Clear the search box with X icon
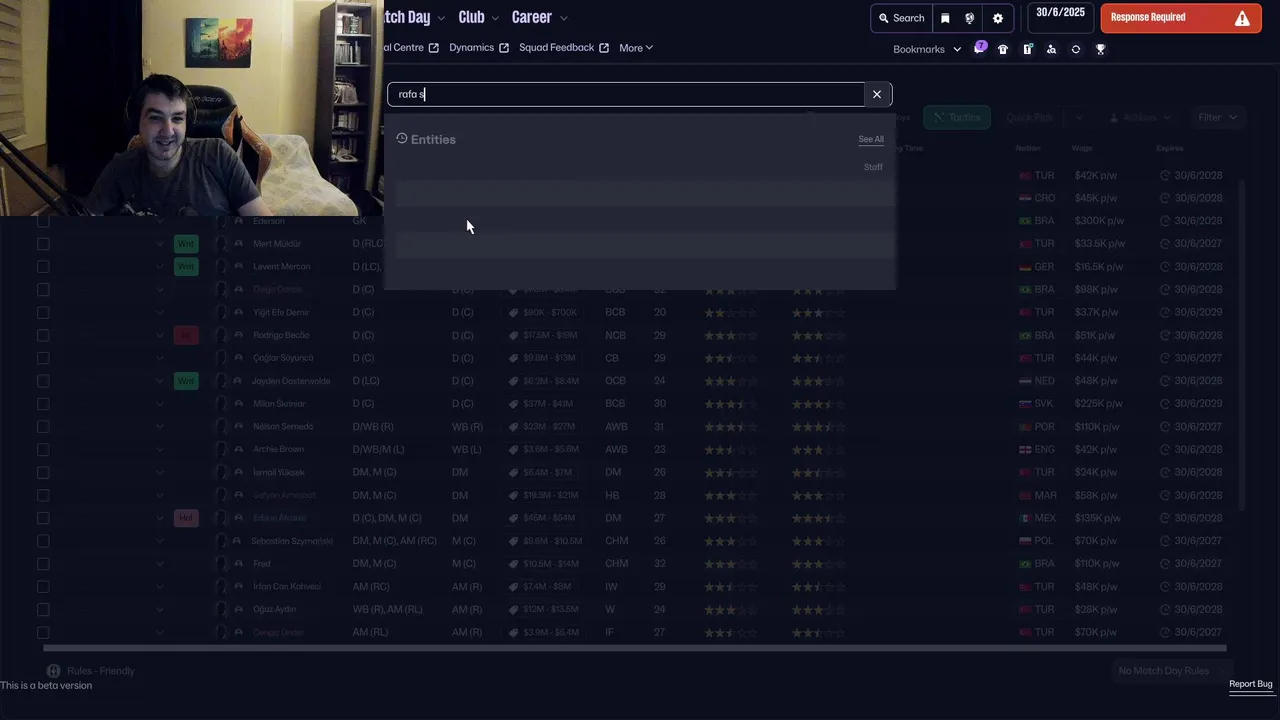Screen dimensions: 1280x720 [x=877, y=94]
